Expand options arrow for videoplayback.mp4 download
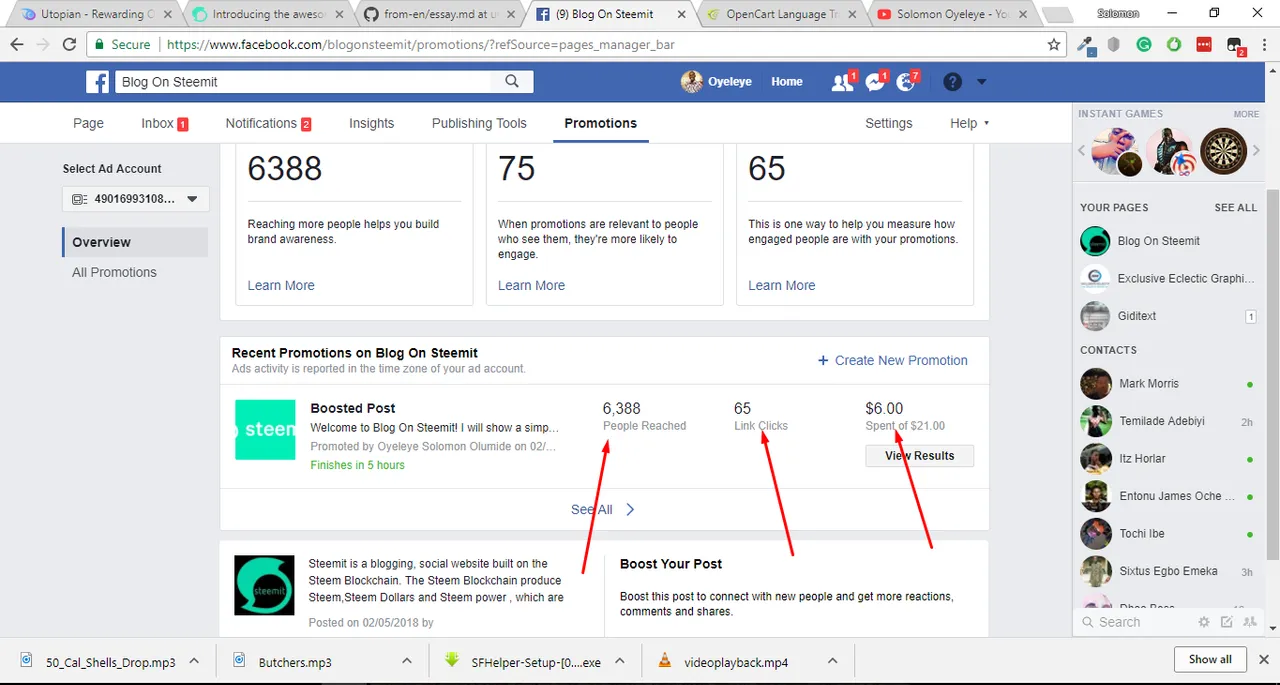Viewport: 1280px width, 685px height. pos(833,661)
